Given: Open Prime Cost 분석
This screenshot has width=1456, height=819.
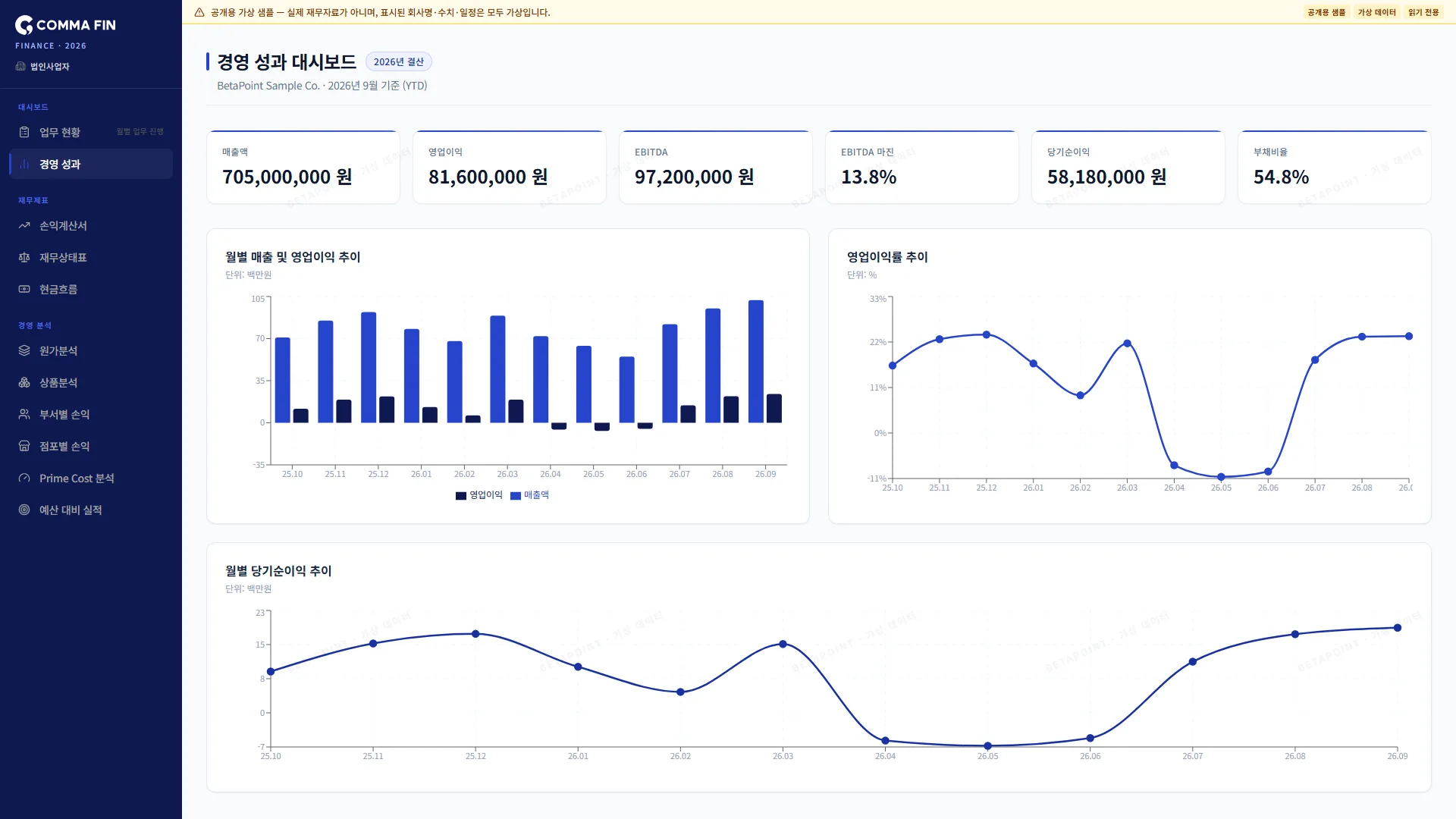Looking at the screenshot, I should (x=91, y=478).
